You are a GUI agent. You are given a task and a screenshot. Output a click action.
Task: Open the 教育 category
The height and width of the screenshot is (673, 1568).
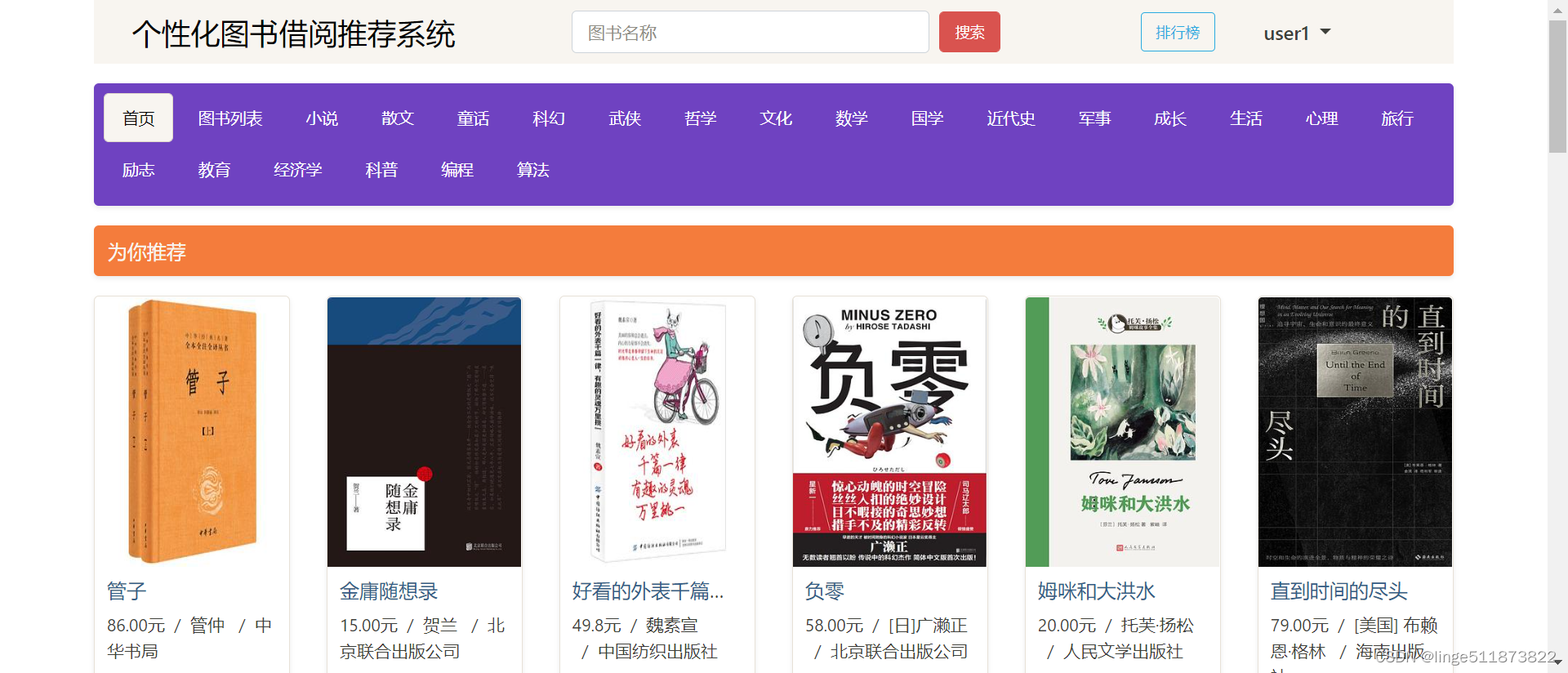point(214,170)
